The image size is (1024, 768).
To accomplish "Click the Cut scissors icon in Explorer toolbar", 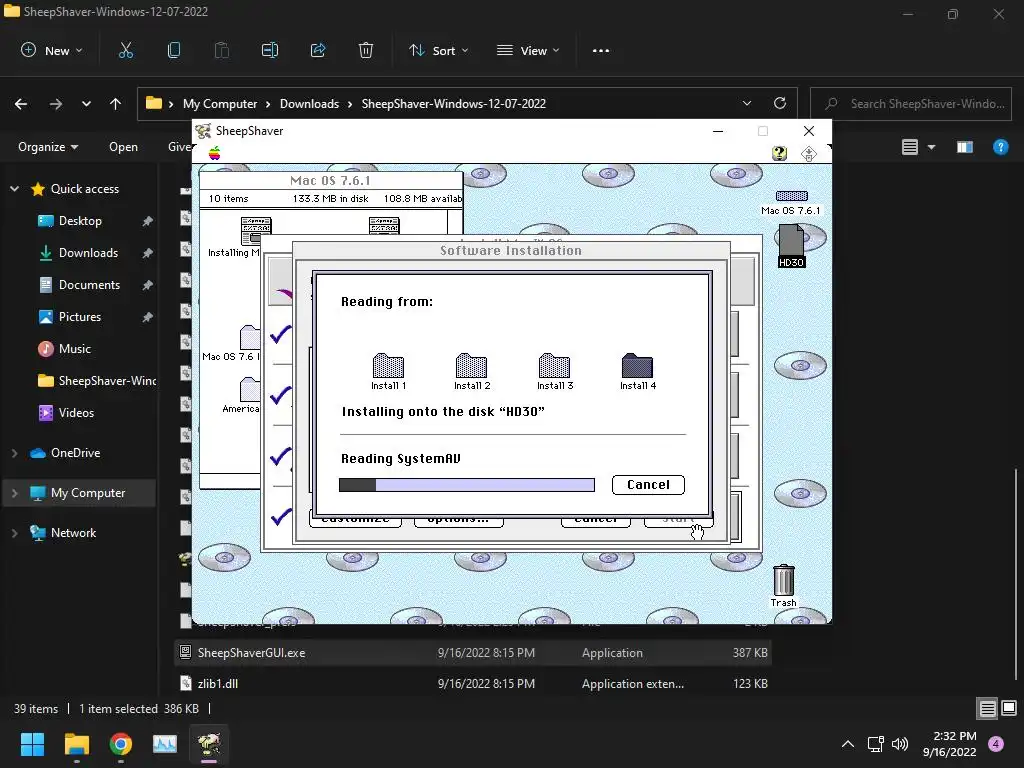I will point(126,50).
